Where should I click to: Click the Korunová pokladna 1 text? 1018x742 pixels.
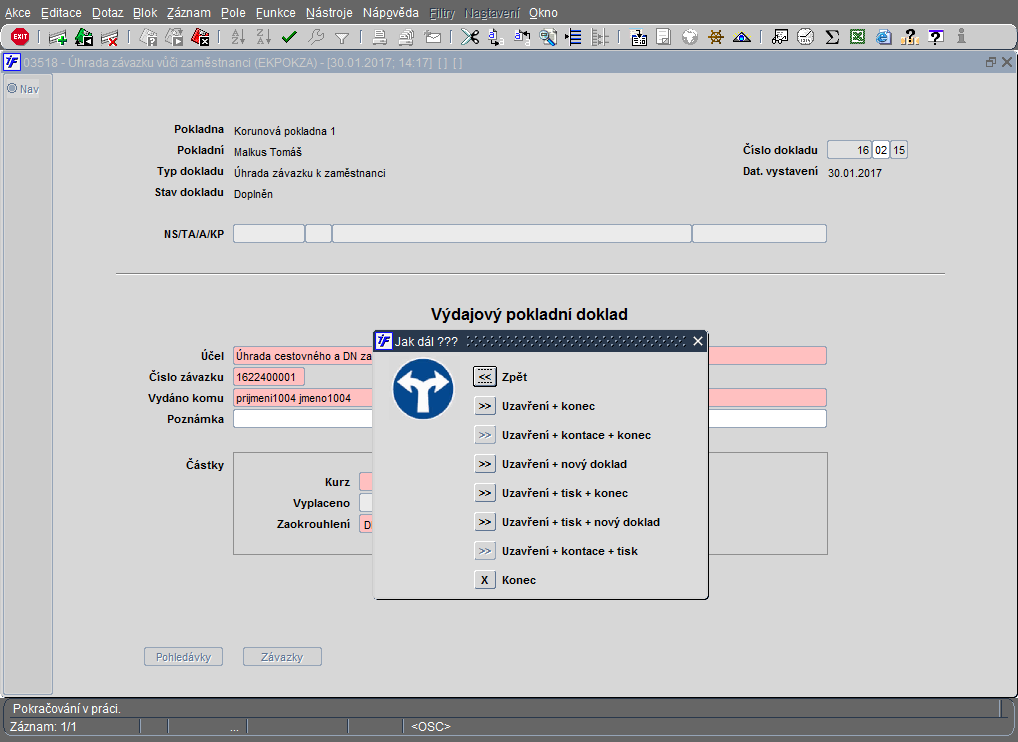tap(284, 131)
